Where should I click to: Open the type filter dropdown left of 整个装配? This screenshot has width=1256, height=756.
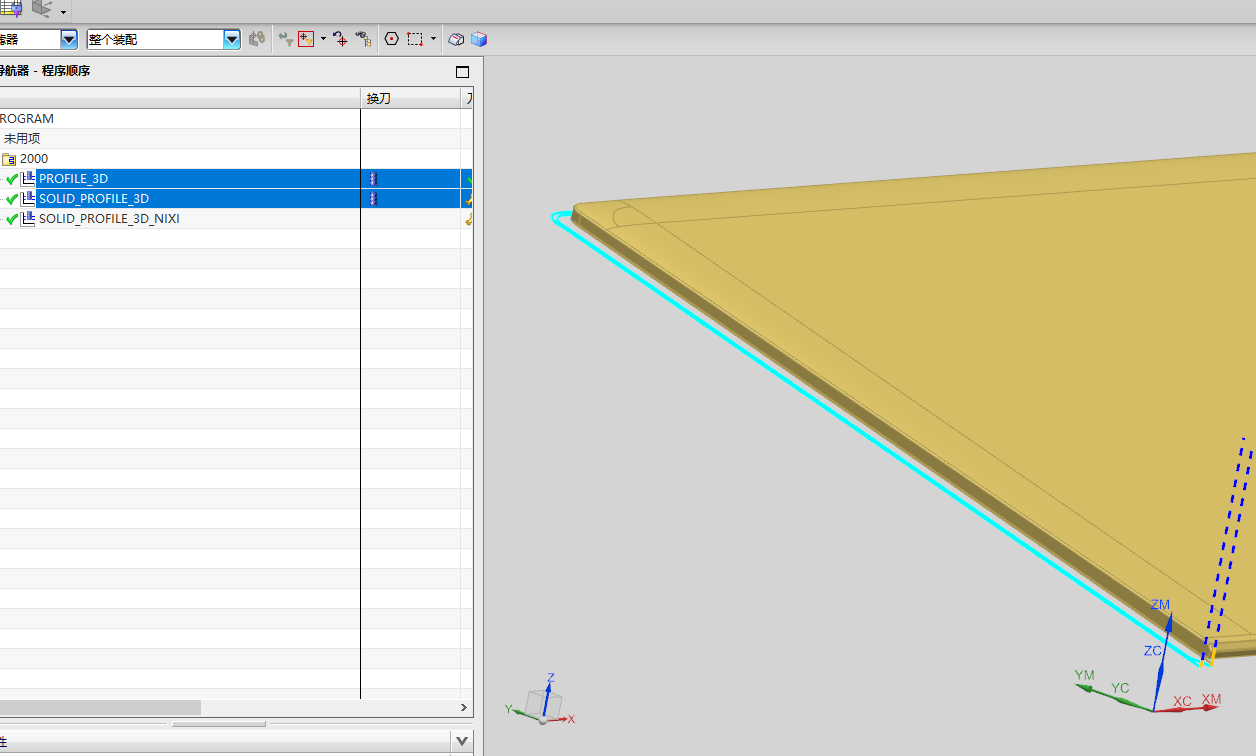pyautogui.click(x=69, y=39)
